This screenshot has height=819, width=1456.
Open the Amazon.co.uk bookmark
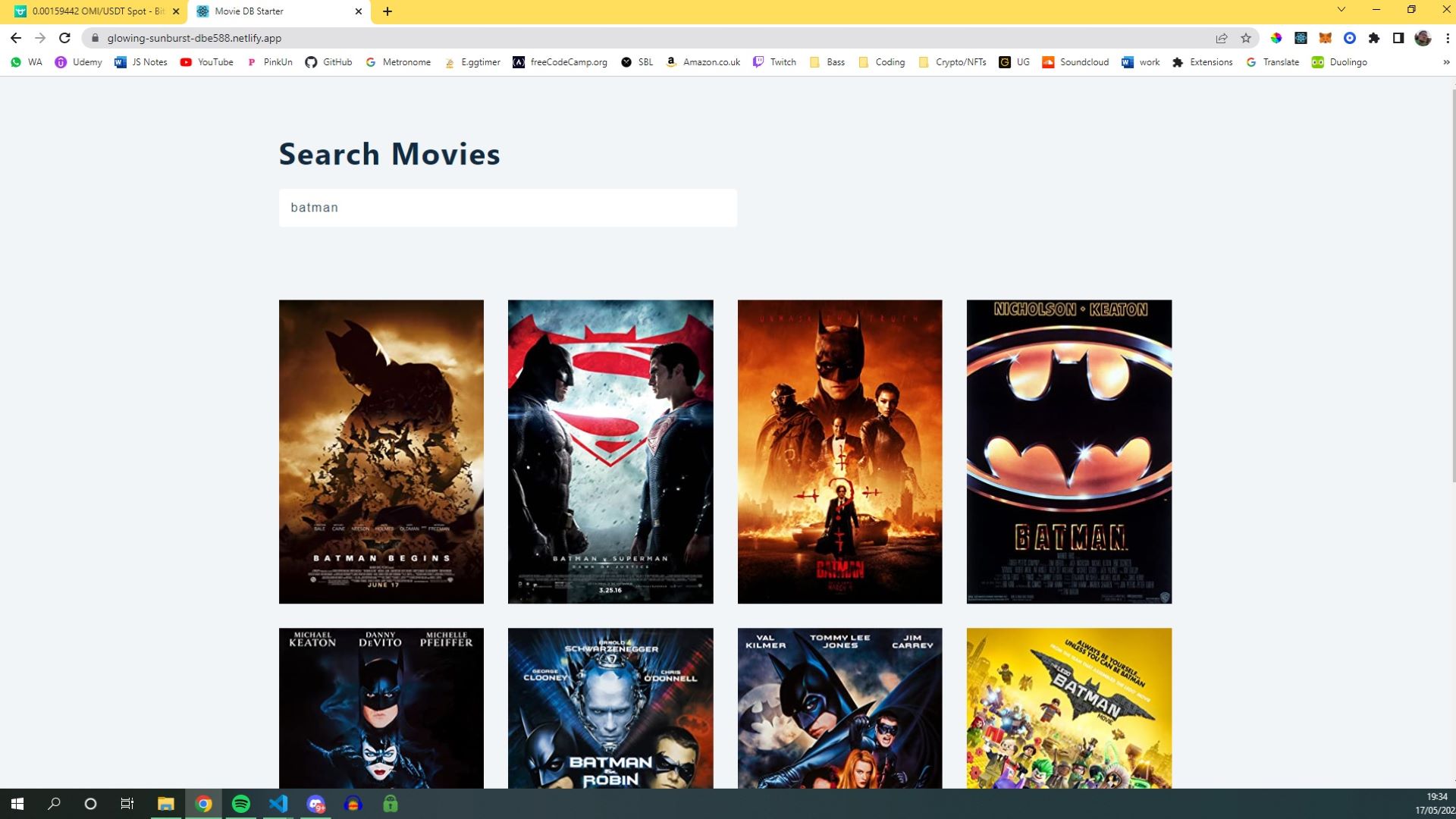[x=703, y=62]
